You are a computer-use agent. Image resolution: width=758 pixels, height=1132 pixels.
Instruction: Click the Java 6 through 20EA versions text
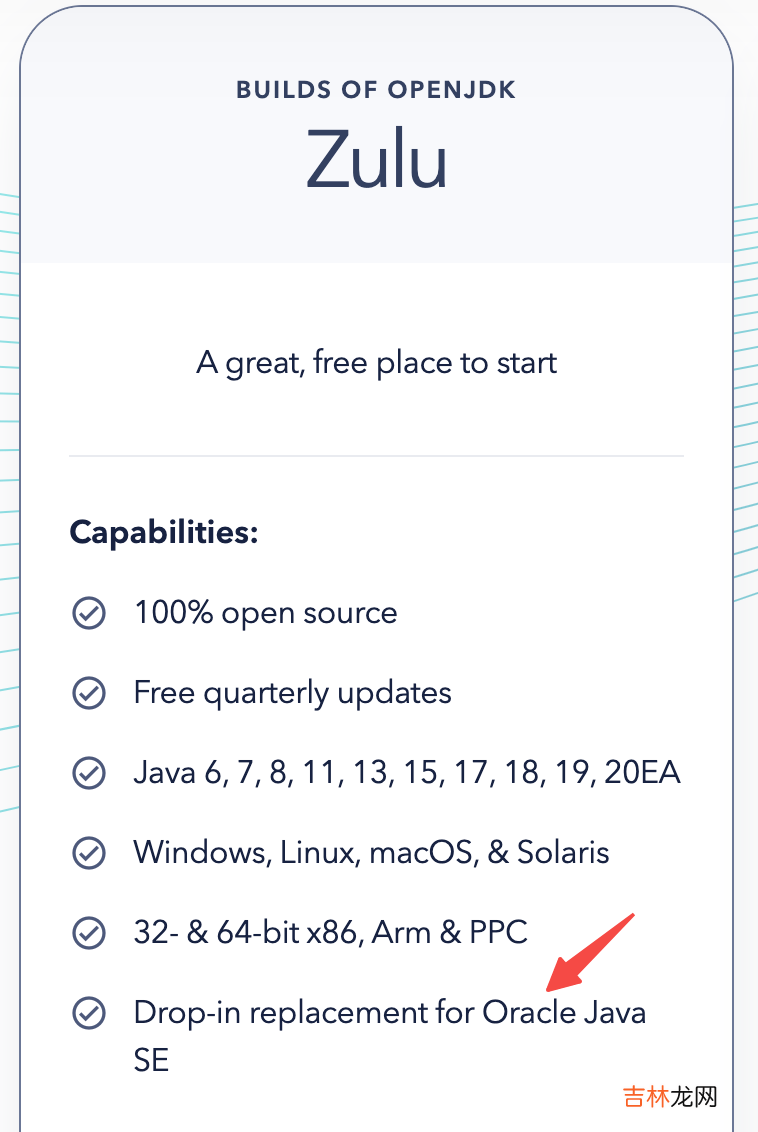click(407, 773)
